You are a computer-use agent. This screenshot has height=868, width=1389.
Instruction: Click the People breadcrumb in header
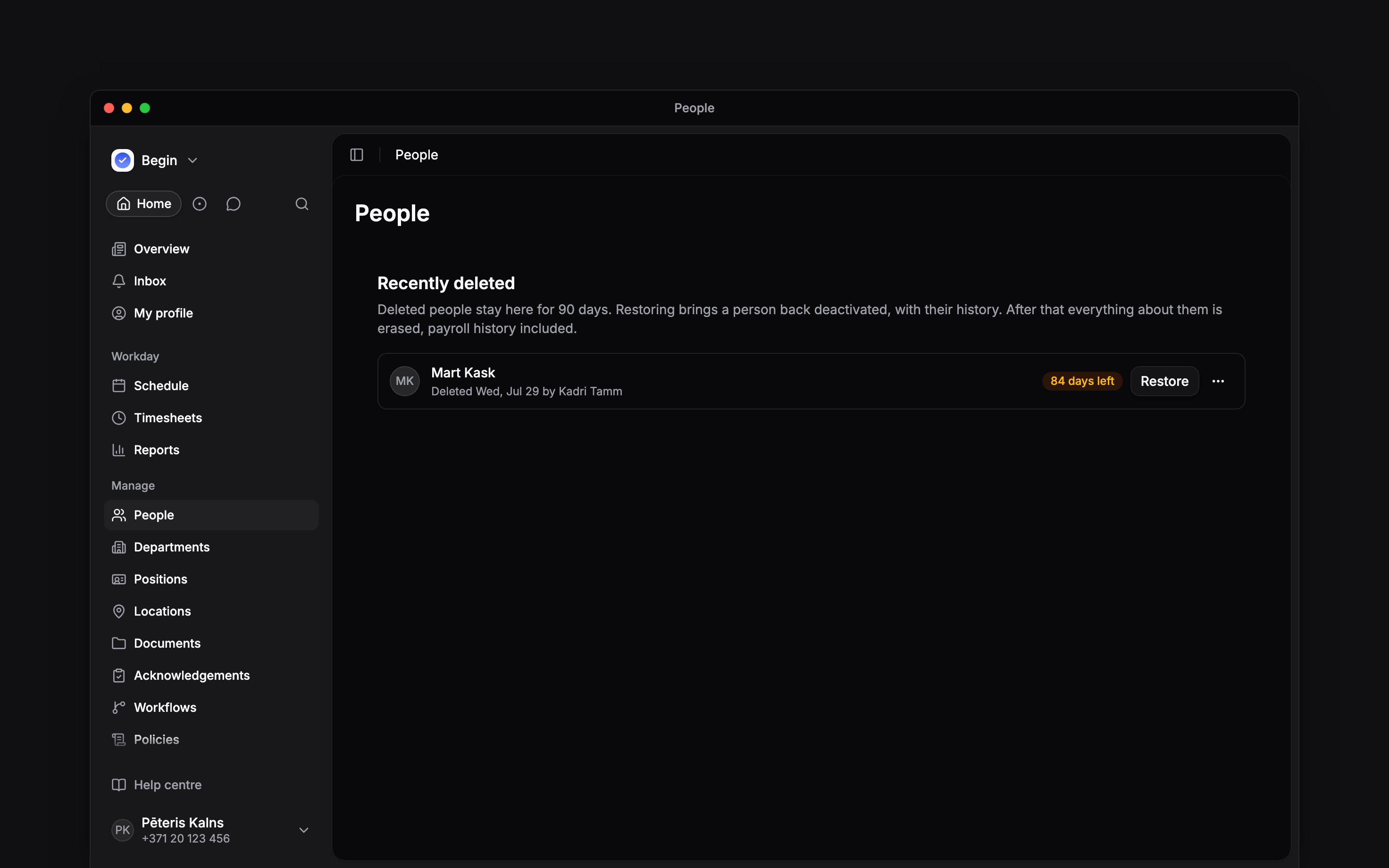417,155
